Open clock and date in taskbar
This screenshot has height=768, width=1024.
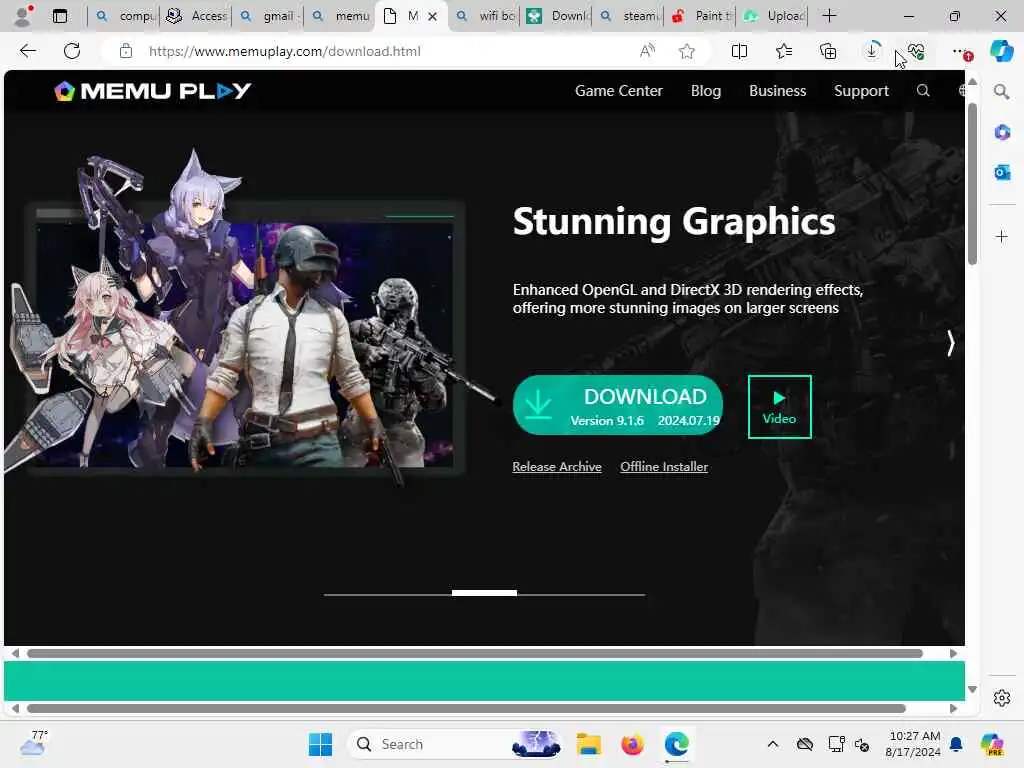coord(914,744)
